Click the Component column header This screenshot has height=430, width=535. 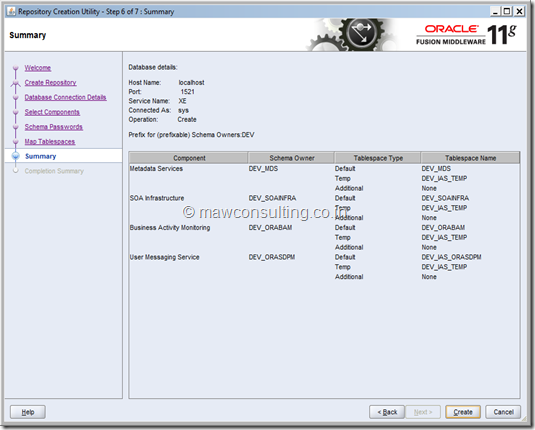(189, 158)
